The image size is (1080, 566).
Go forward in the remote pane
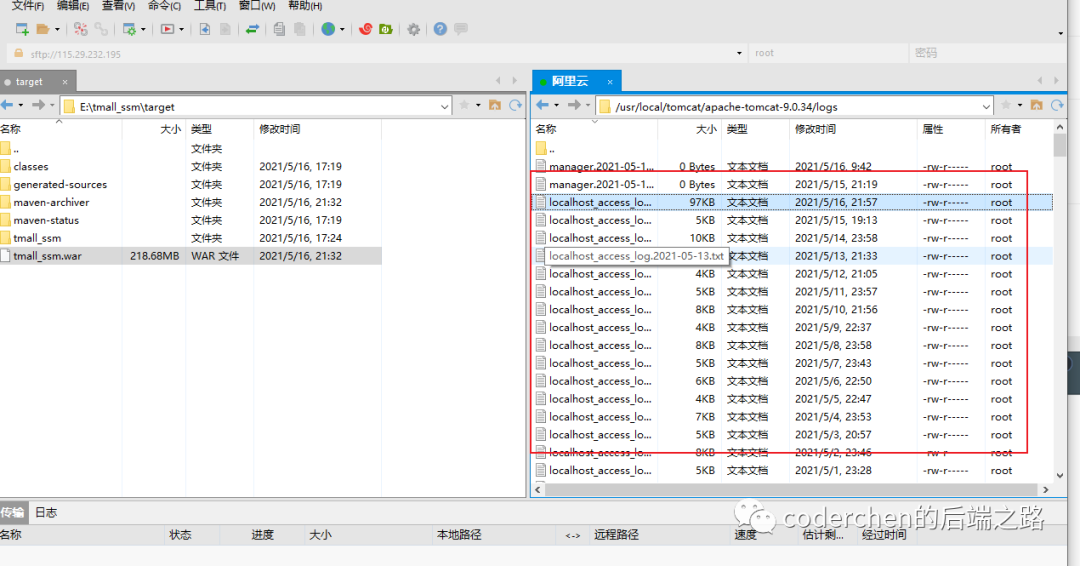pos(574,105)
